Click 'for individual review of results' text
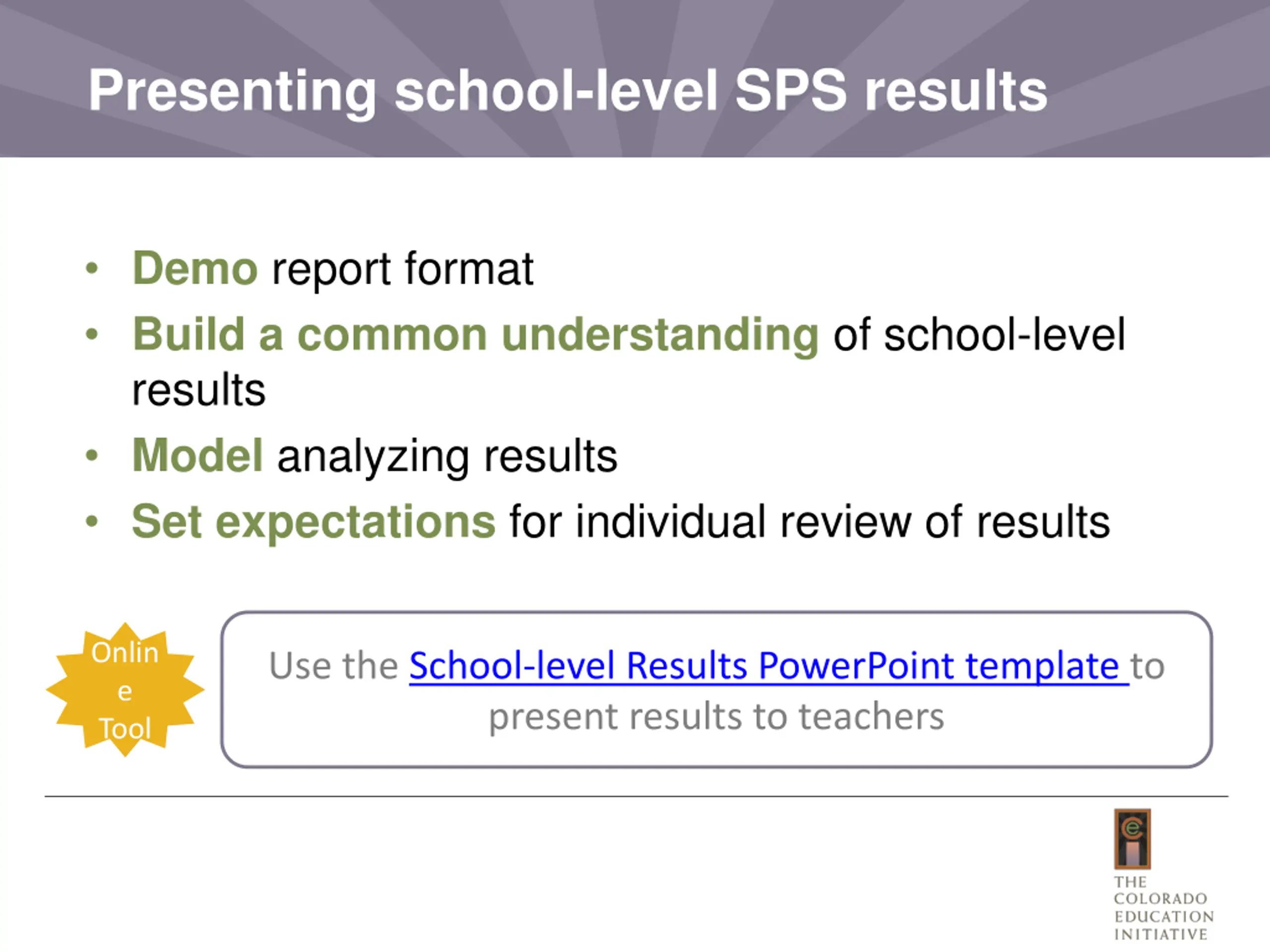The width and height of the screenshot is (1270, 952). click(x=810, y=522)
